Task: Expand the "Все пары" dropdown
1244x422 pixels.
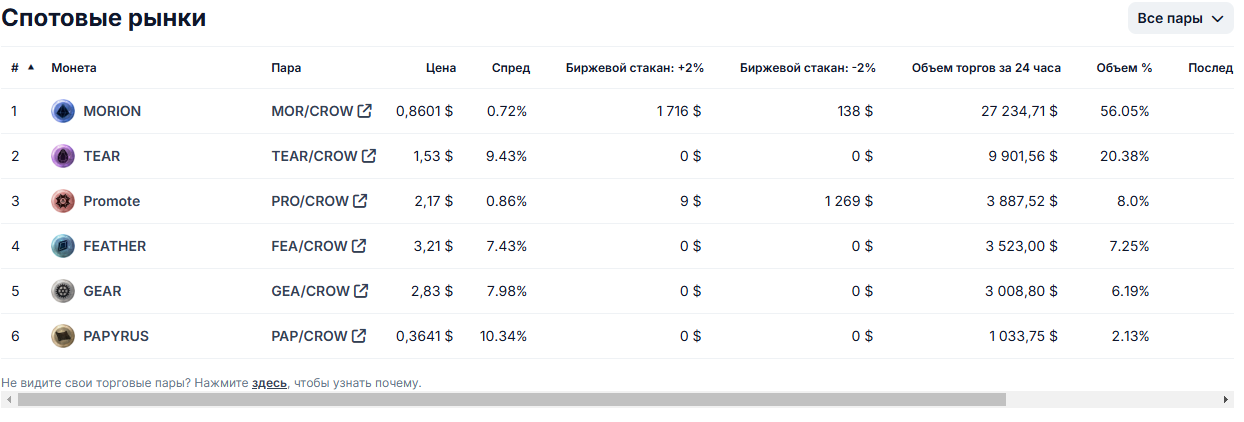Action: pyautogui.click(x=1180, y=19)
